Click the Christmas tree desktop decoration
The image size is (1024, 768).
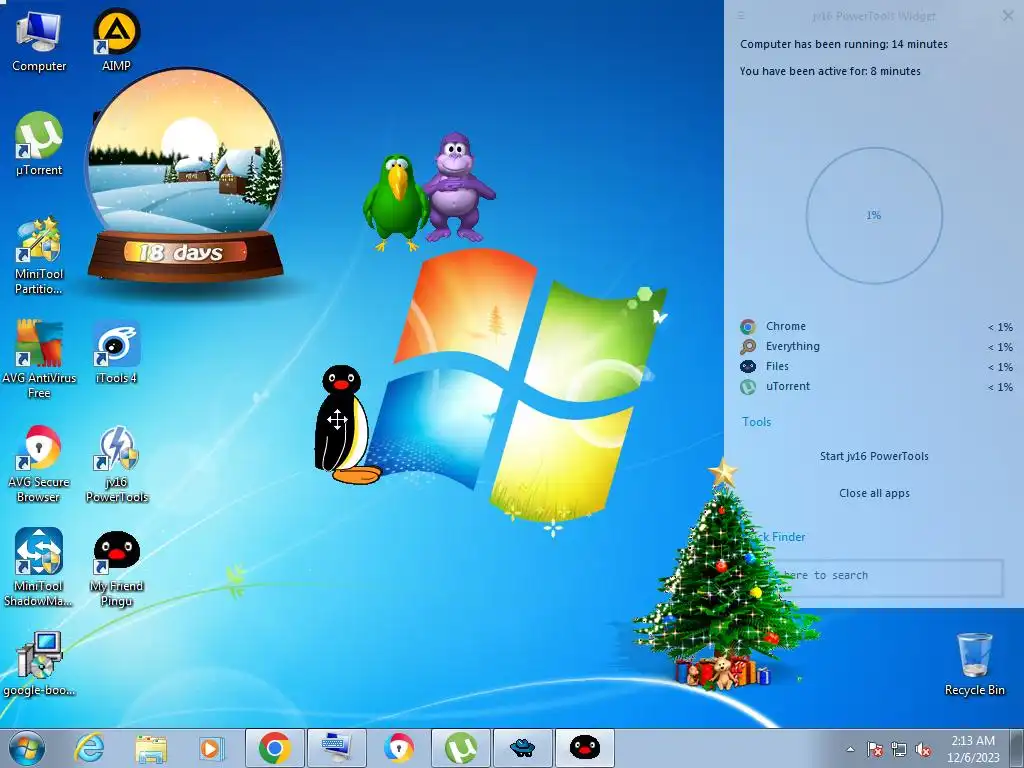pos(724,575)
